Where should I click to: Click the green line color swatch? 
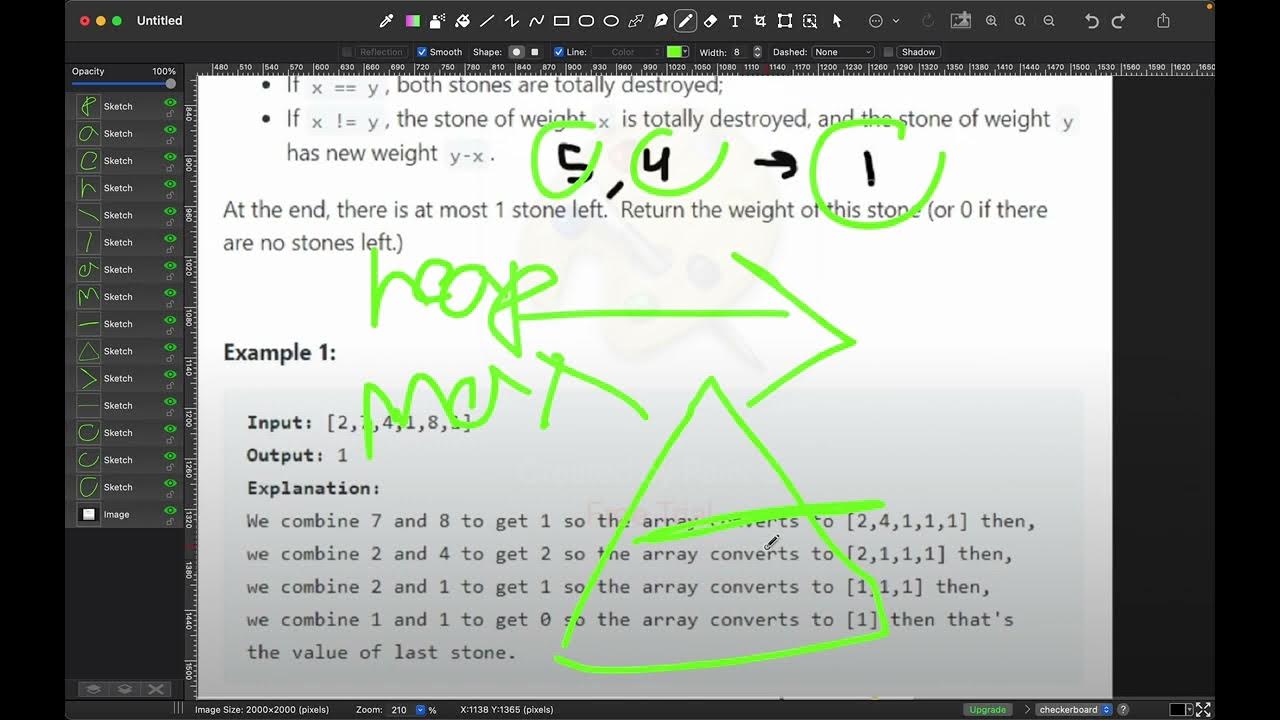[674, 52]
